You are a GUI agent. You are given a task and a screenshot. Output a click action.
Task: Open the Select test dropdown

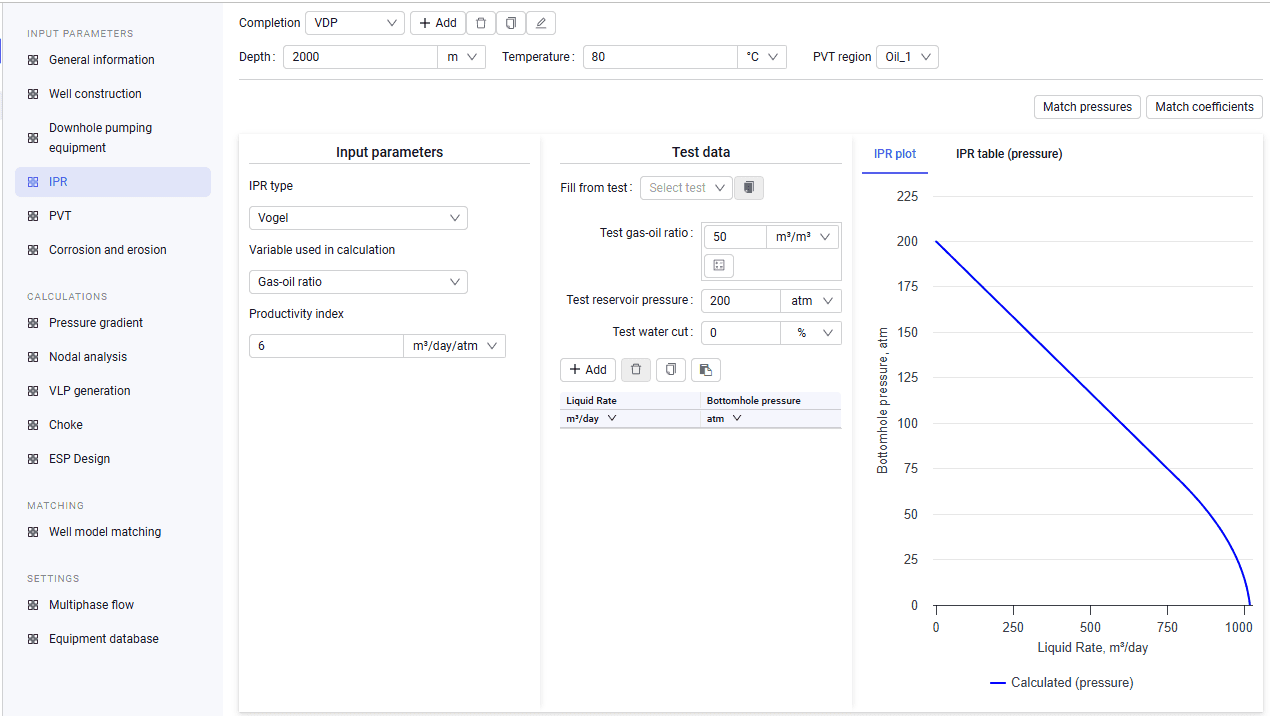point(686,187)
